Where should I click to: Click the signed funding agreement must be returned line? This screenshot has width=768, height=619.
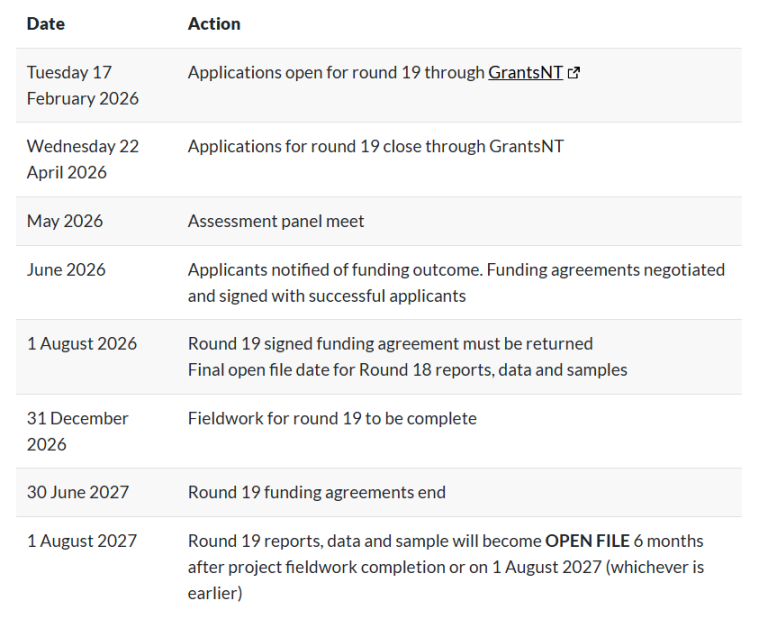390,344
